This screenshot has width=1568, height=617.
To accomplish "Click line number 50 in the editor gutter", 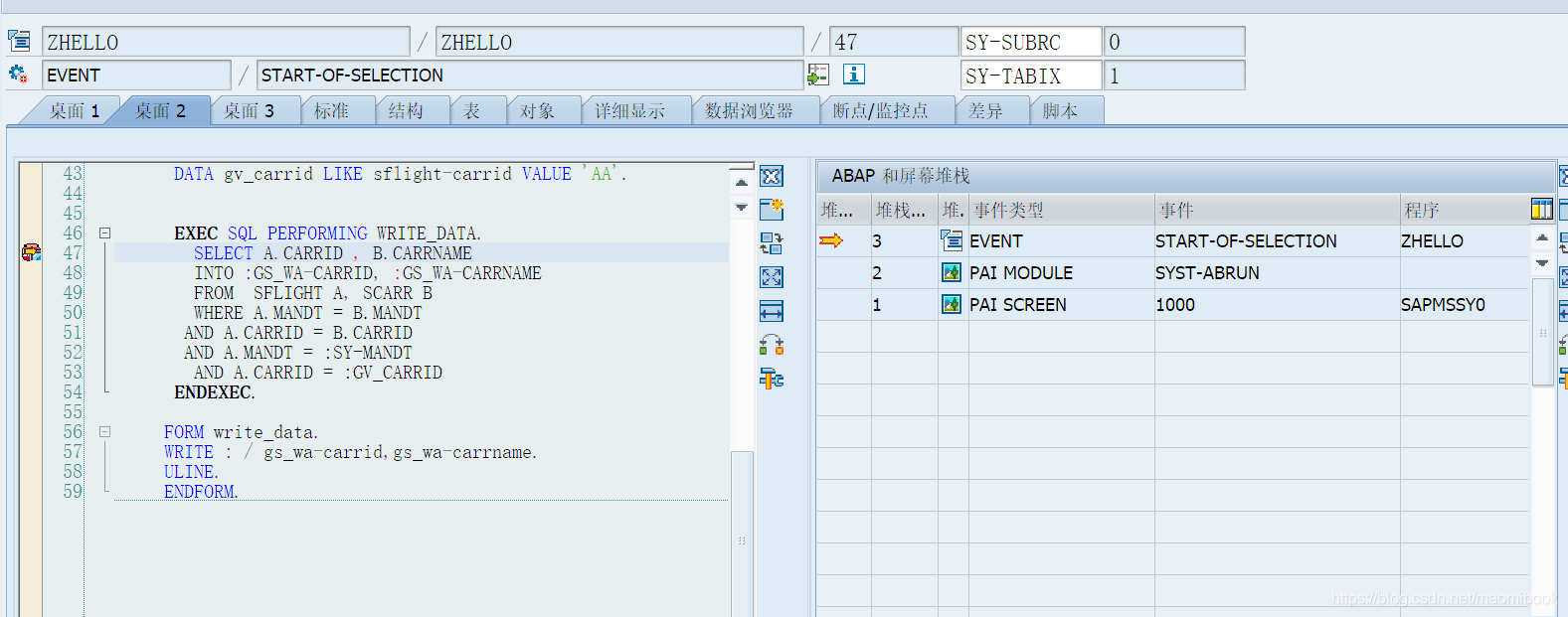I will click(x=73, y=312).
